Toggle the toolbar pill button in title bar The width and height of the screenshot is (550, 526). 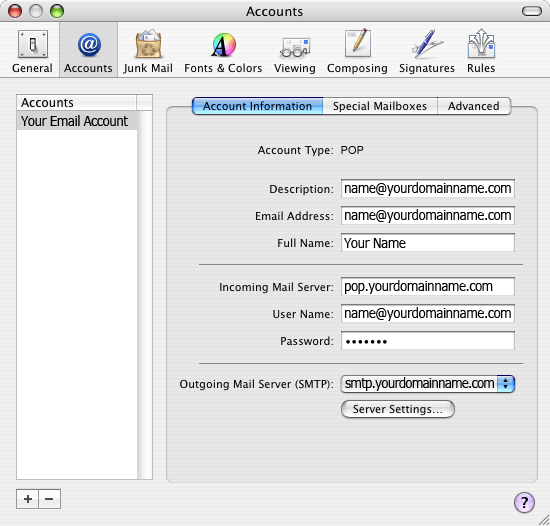click(x=532, y=11)
